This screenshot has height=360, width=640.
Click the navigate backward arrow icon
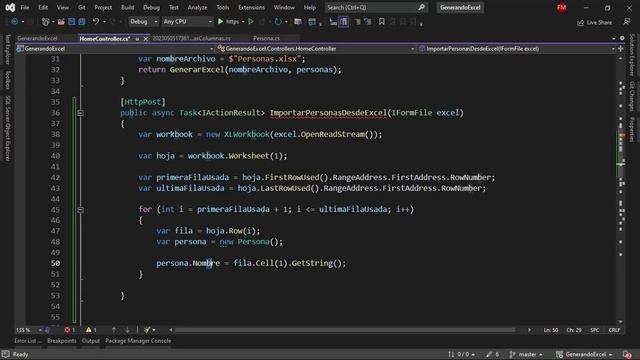[x=14, y=22]
